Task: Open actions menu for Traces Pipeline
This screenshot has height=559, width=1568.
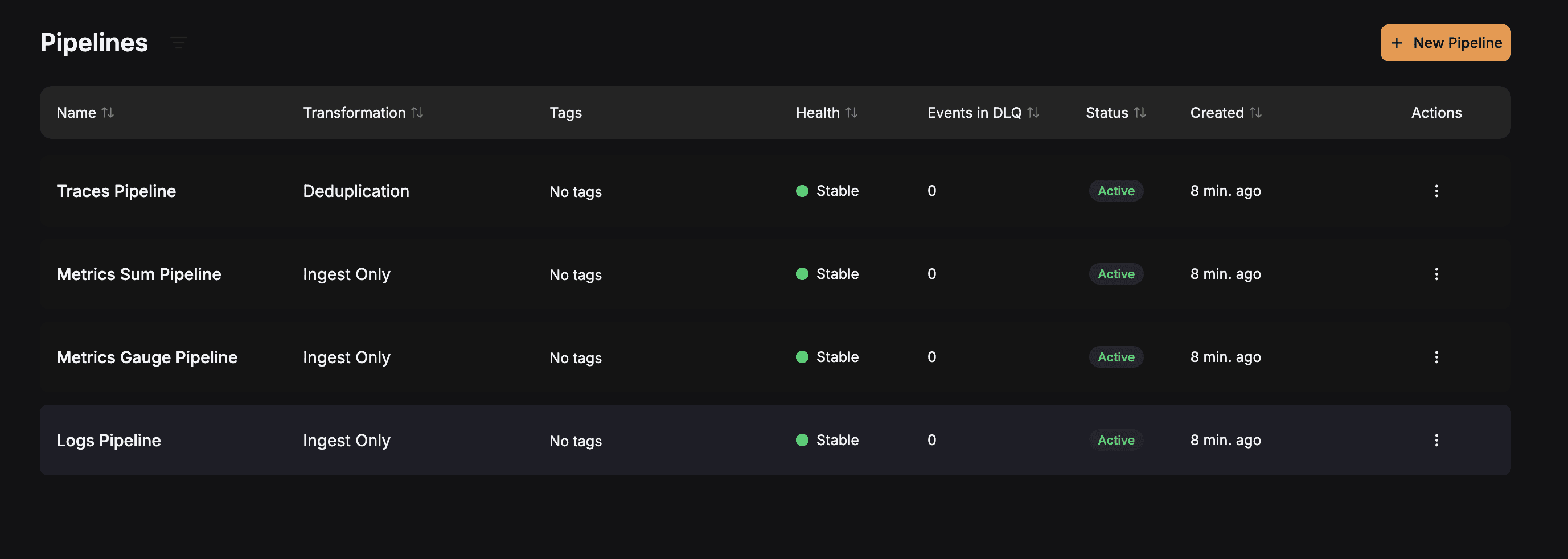Action: click(1436, 191)
